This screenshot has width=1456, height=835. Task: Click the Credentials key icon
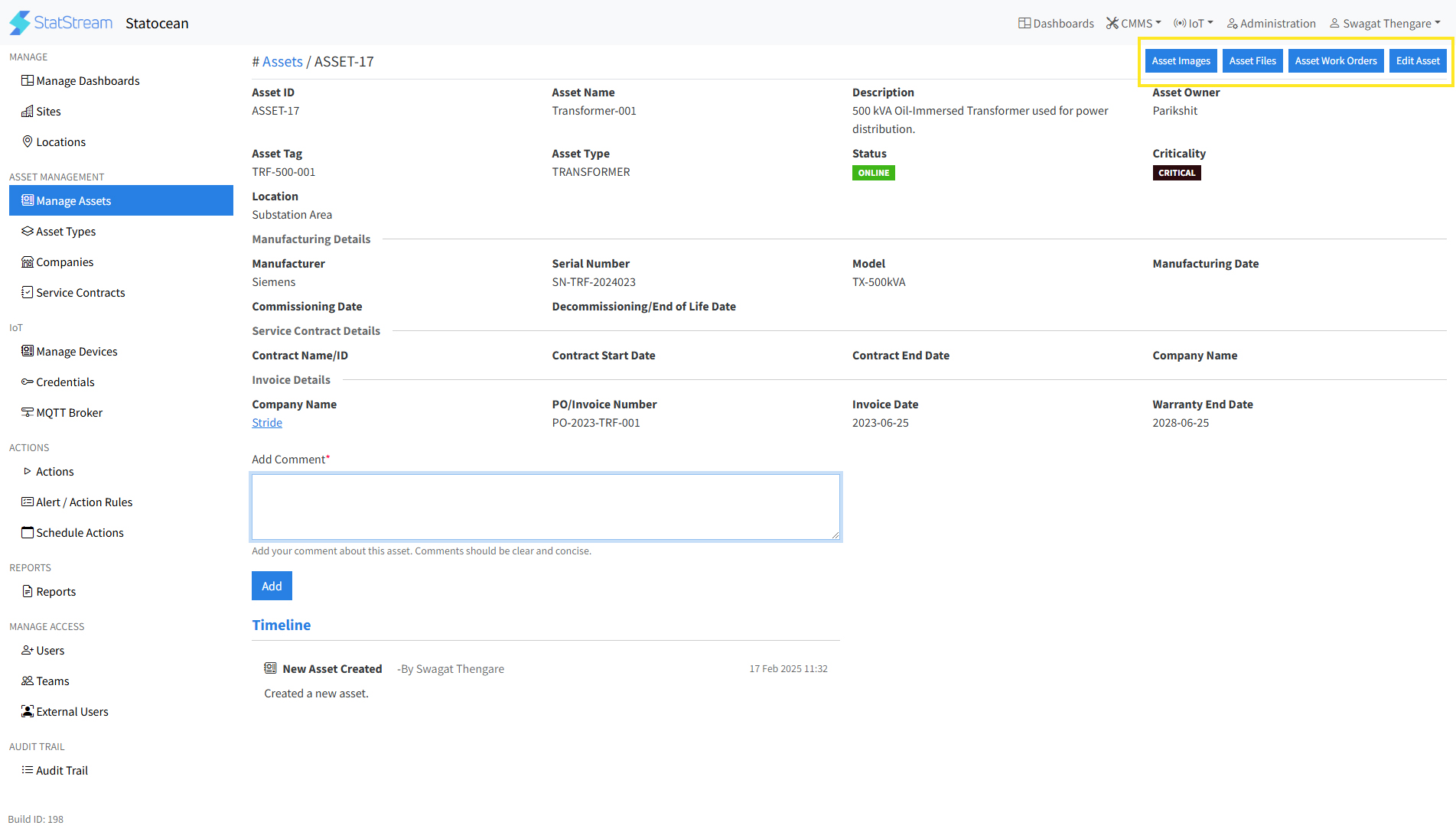point(28,382)
